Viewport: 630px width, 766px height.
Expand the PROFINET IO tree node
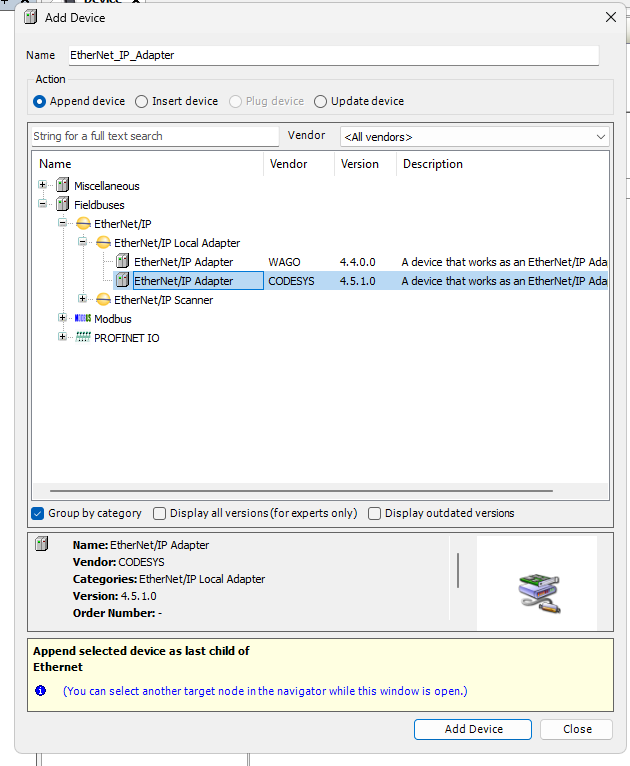(x=63, y=337)
